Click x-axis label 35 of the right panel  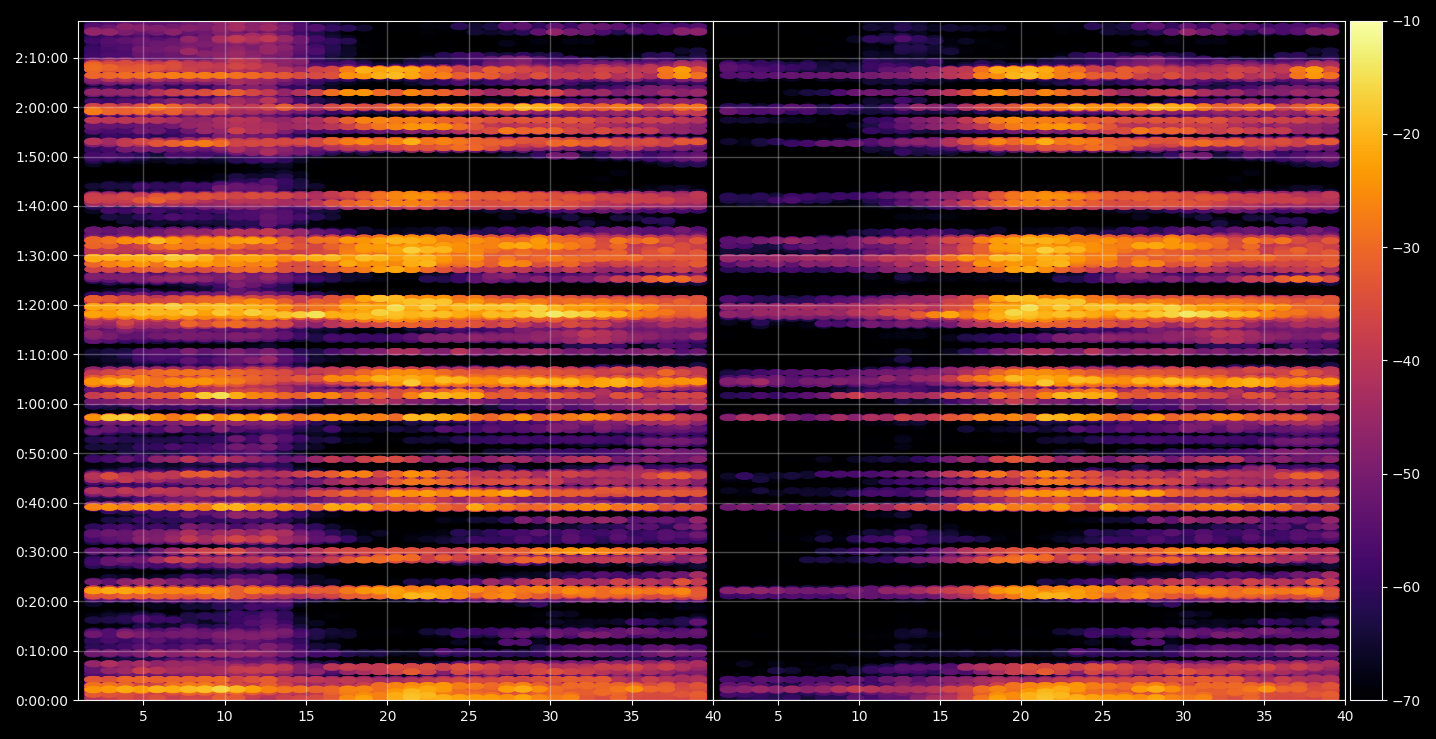pyautogui.click(x=1264, y=716)
